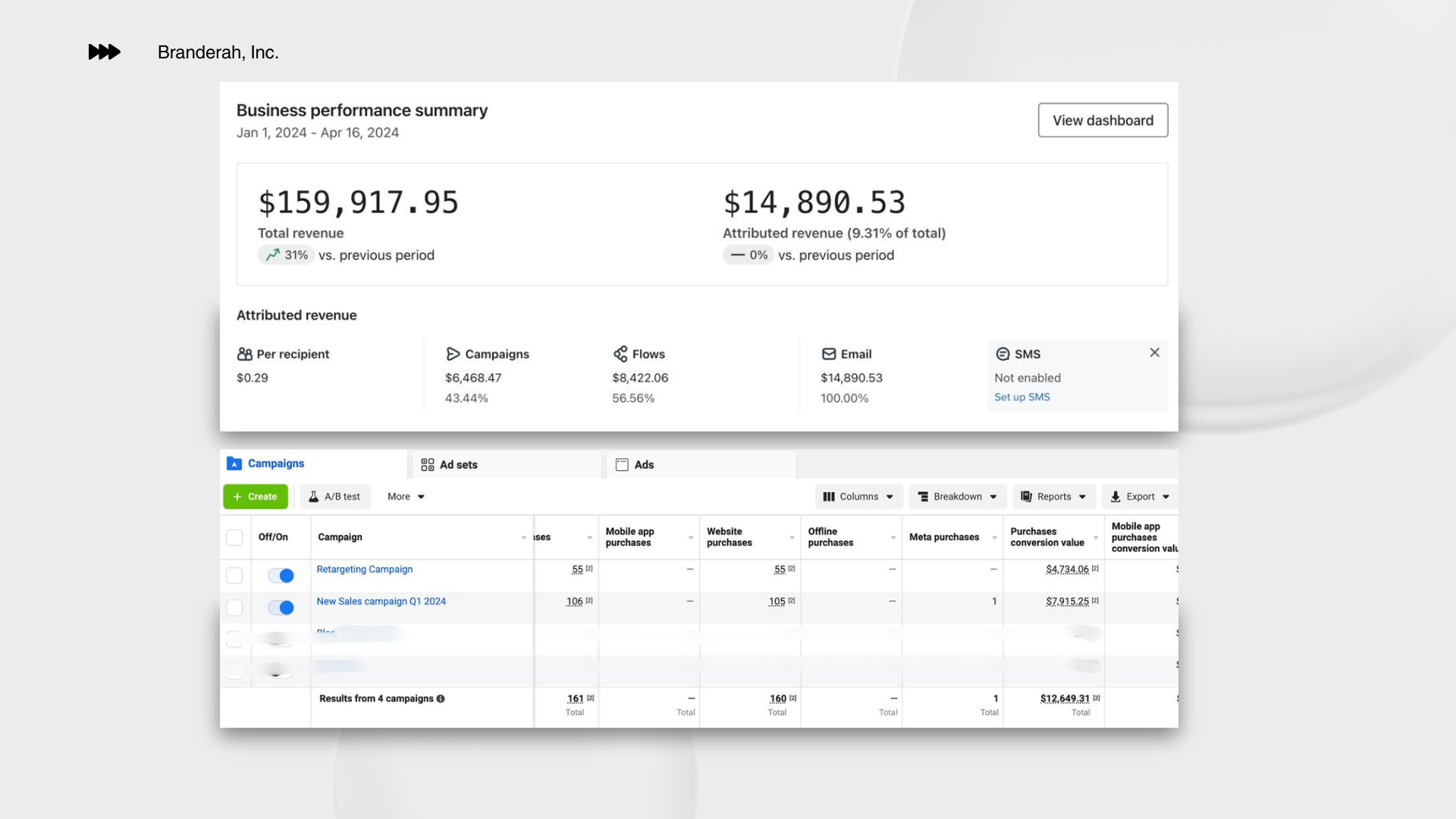This screenshot has height=819, width=1456.
Task: Click the View dashboard button
Action: pos(1103,120)
